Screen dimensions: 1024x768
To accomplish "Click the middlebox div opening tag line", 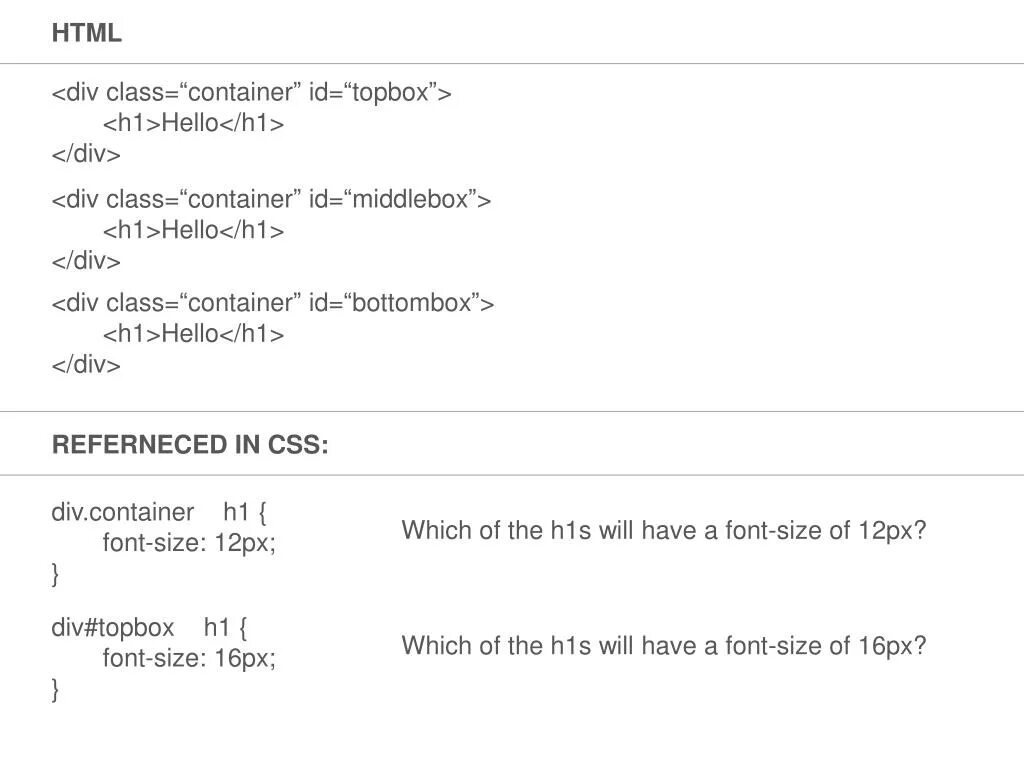I will click(271, 200).
